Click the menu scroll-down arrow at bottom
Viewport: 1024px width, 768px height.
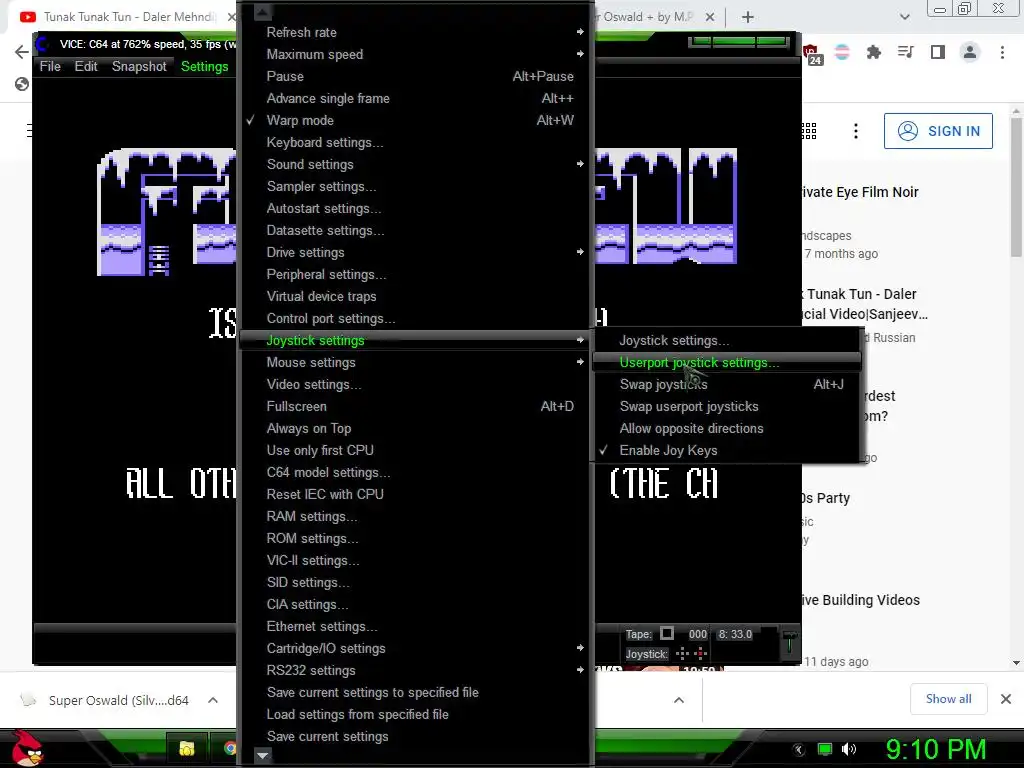pos(263,756)
